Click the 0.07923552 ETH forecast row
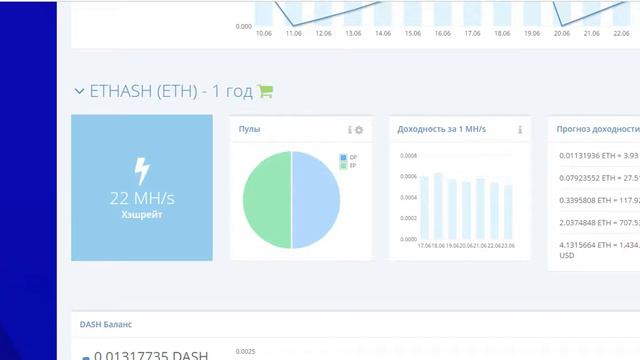Screen dimensions: 640x360 (x=599, y=178)
